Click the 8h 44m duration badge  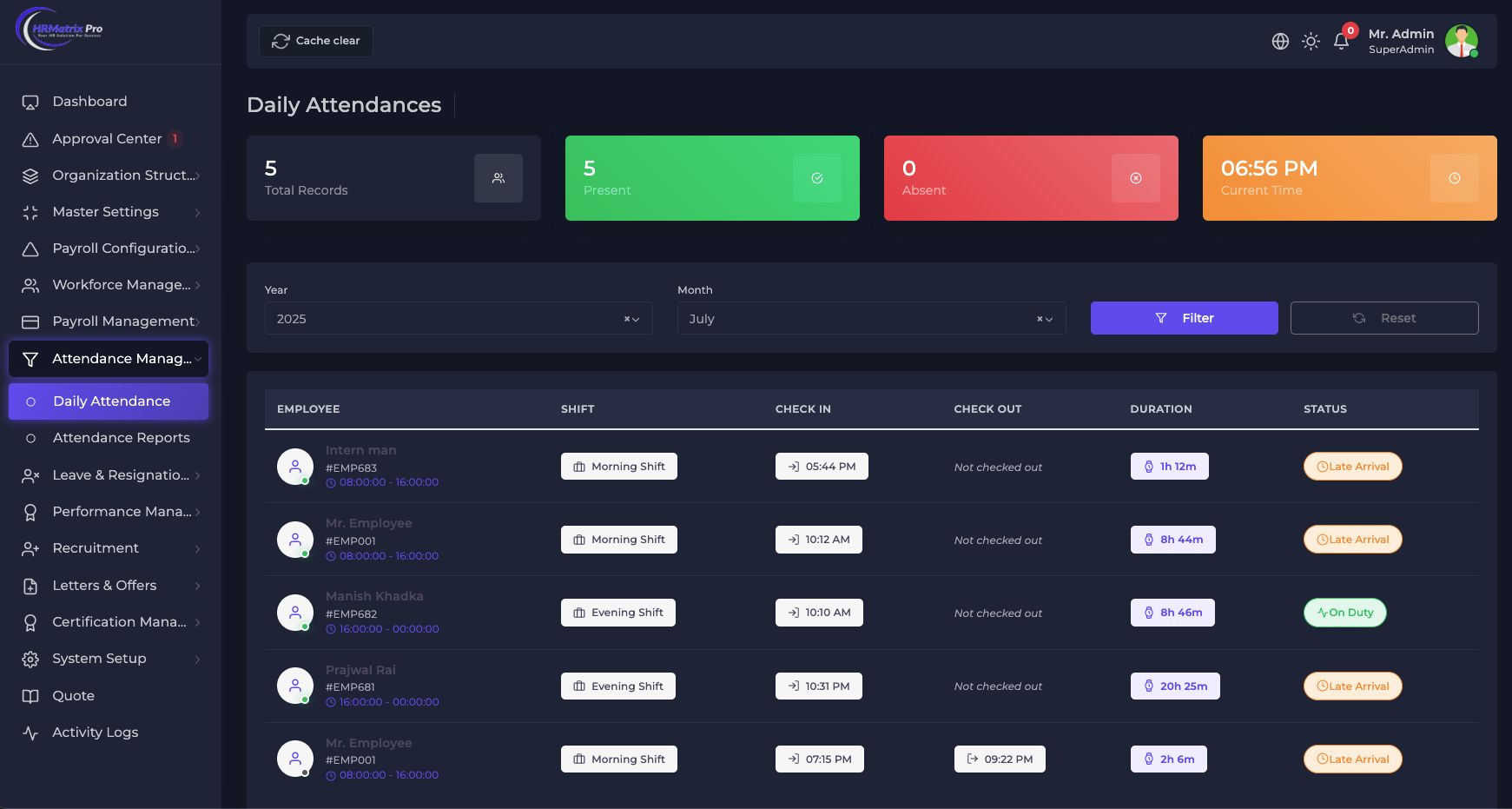pyautogui.click(x=1173, y=540)
